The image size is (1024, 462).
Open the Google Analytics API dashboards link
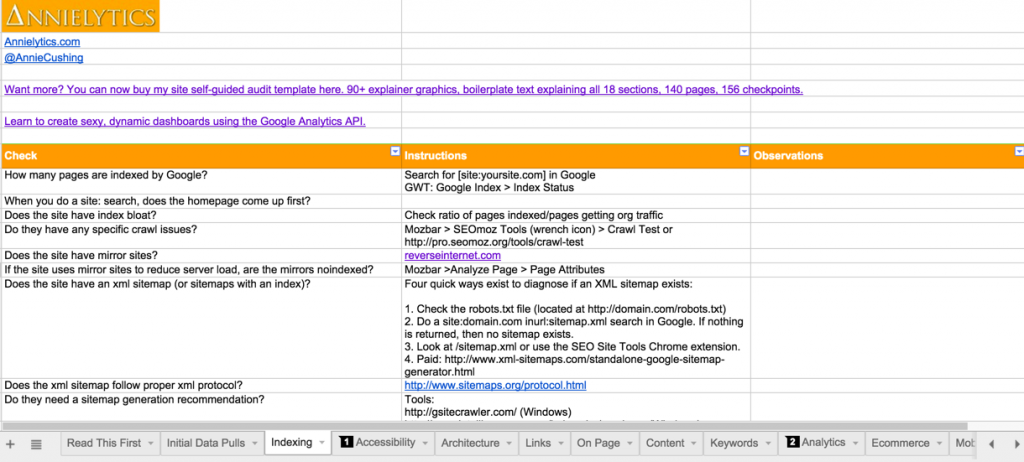[x=185, y=122]
